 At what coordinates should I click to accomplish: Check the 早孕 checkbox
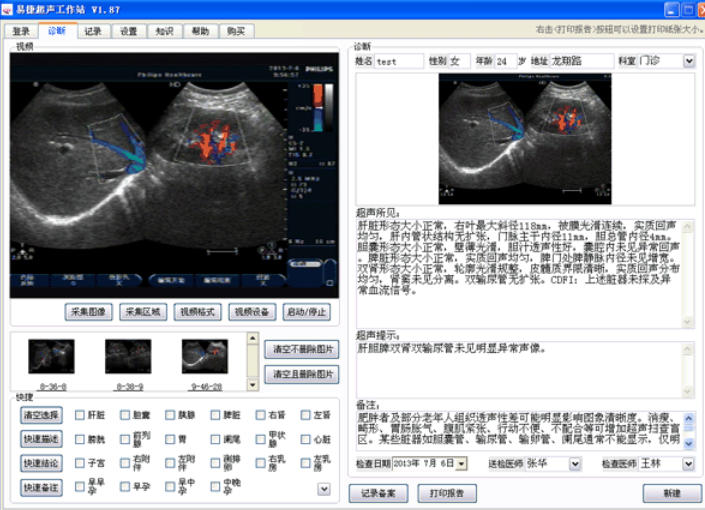[125, 487]
